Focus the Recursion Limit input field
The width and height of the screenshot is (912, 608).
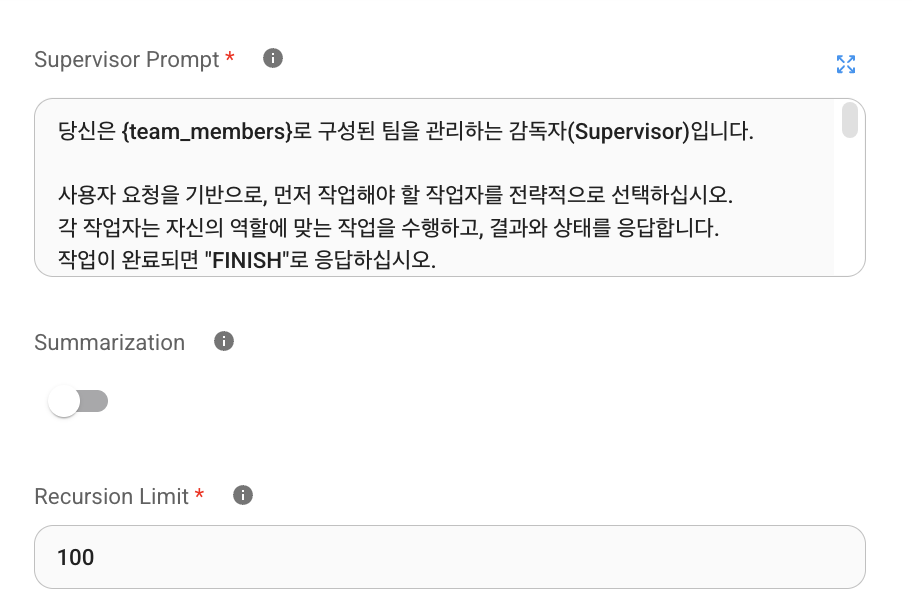pos(449,557)
